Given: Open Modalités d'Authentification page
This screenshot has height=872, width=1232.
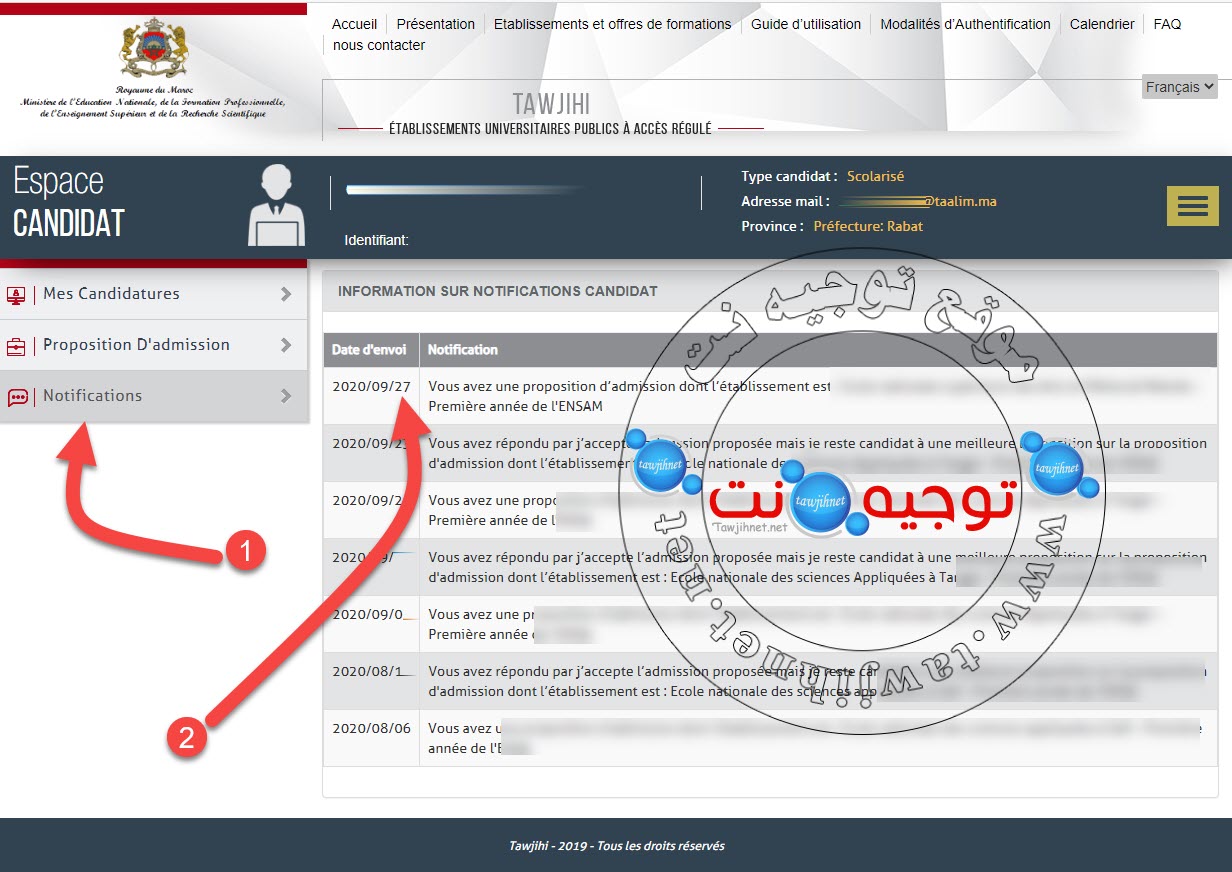Looking at the screenshot, I should 965,24.
